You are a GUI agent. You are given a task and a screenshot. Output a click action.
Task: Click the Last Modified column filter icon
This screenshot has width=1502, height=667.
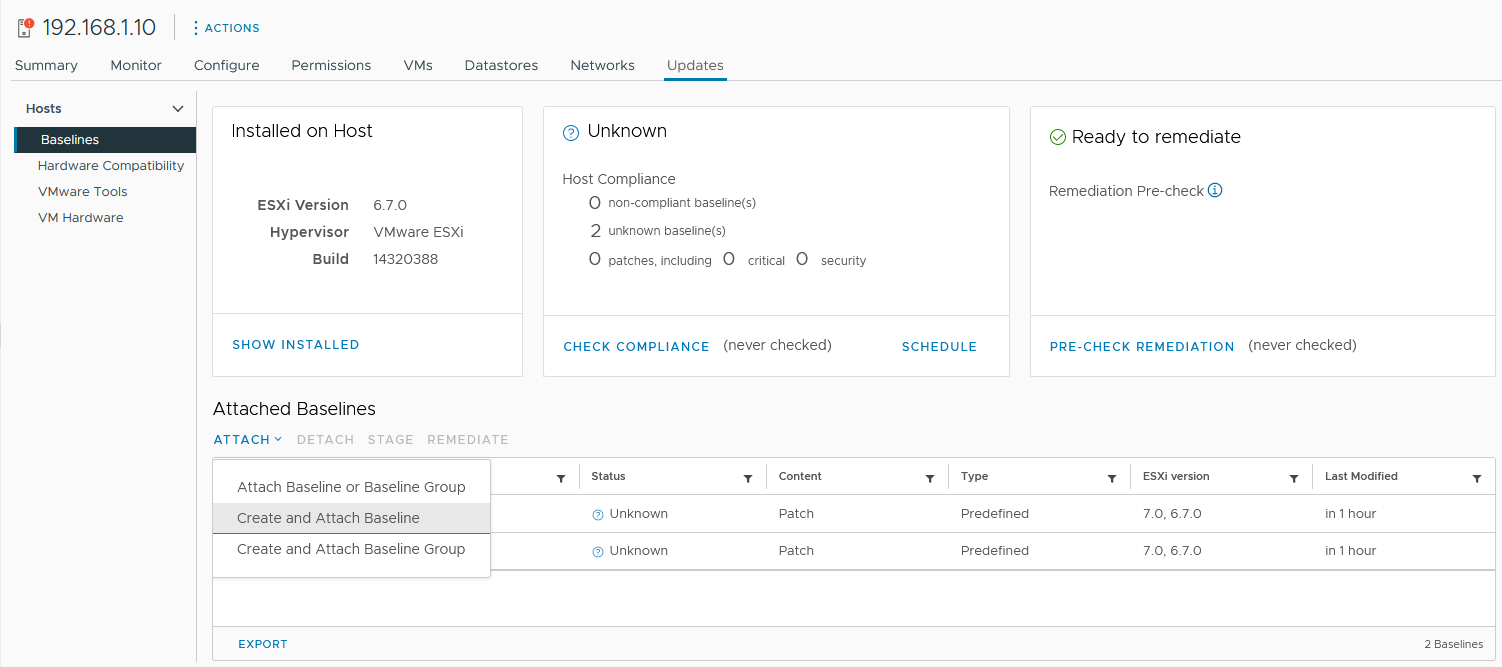pyautogui.click(x=1477, y=479)
